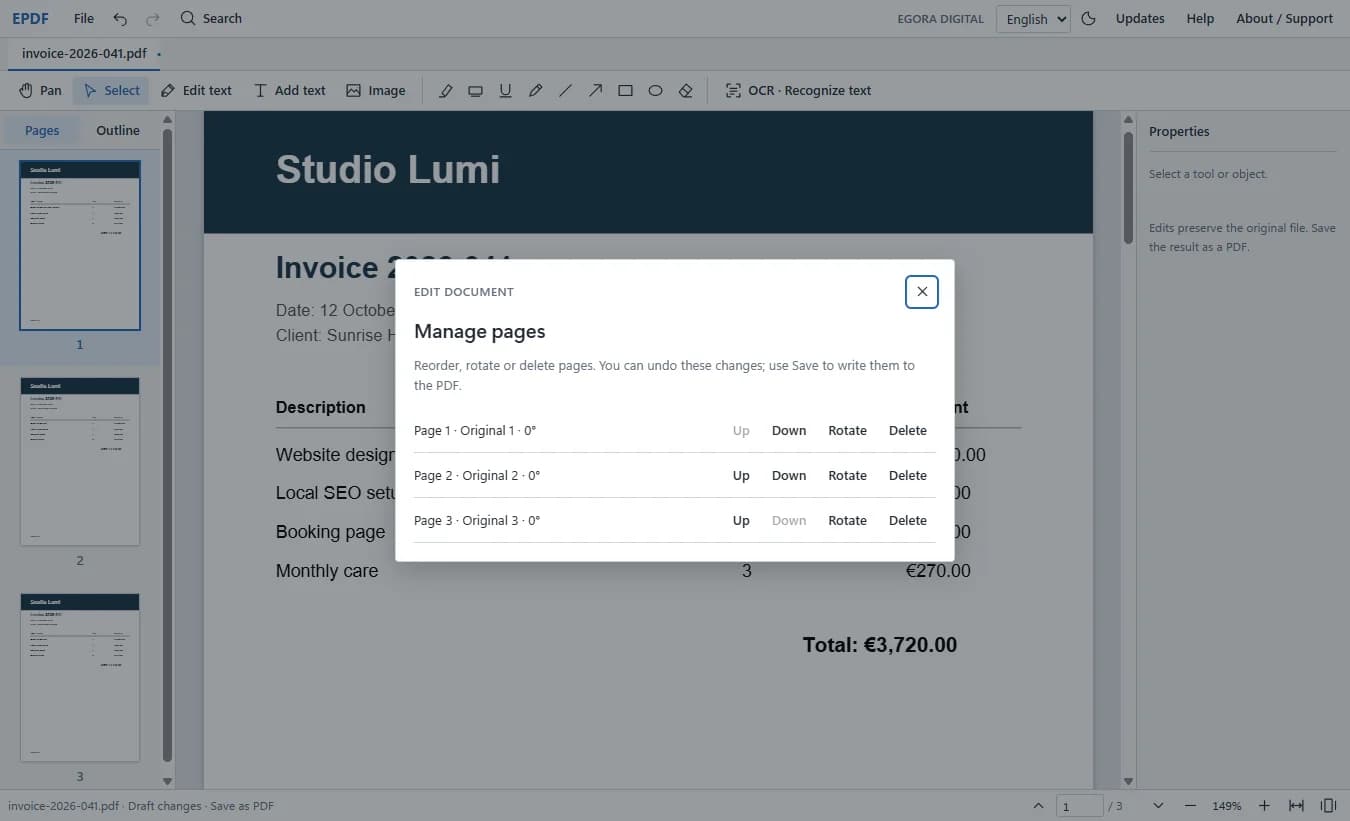The image size is (1350, 821).
Task: Delete Page 2
Action: pos(908,476)
